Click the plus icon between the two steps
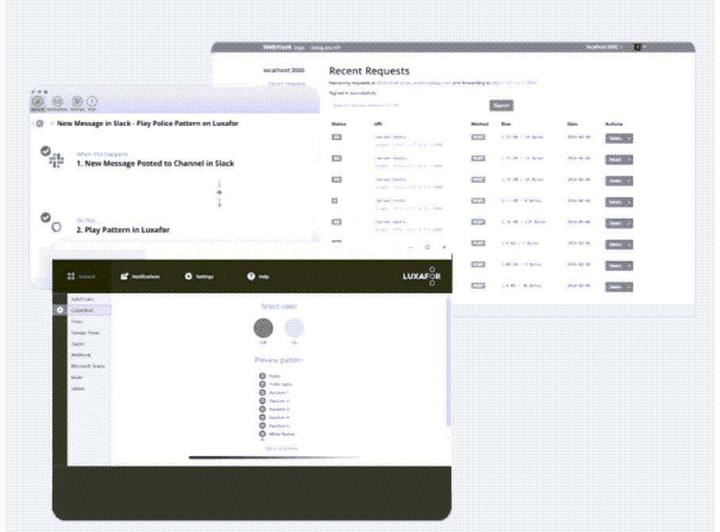This screenshot has height=532, width=720. pos(220,192)
